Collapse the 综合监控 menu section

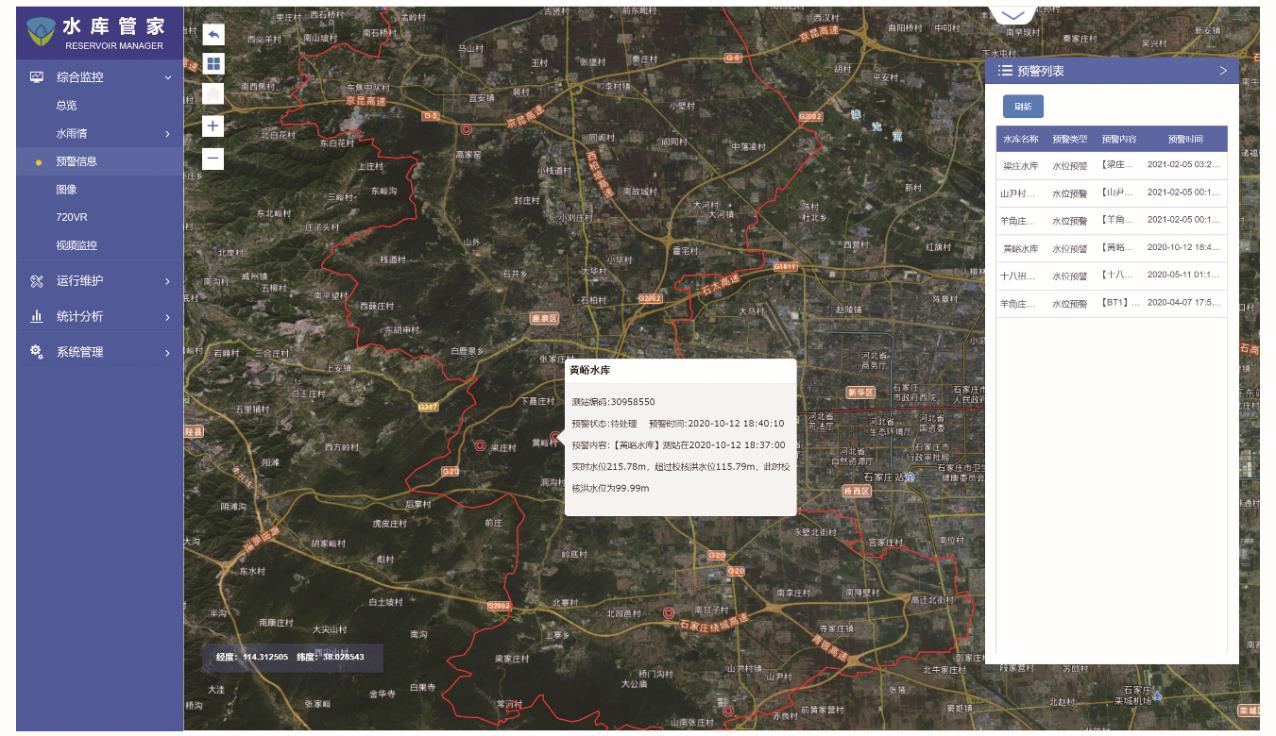pos(167,77)
